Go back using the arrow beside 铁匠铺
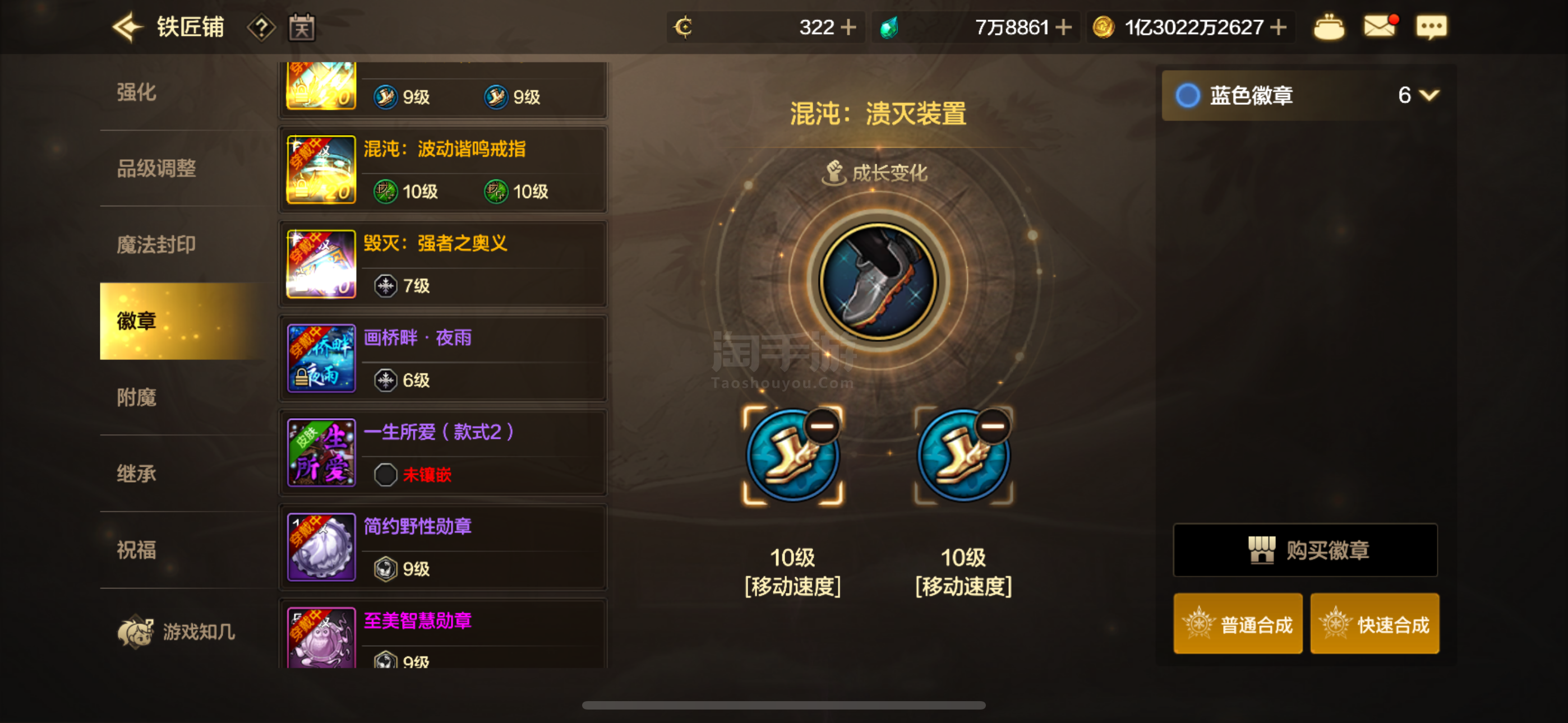Screen dimensions: 1568x723 (x=127, y=27)
